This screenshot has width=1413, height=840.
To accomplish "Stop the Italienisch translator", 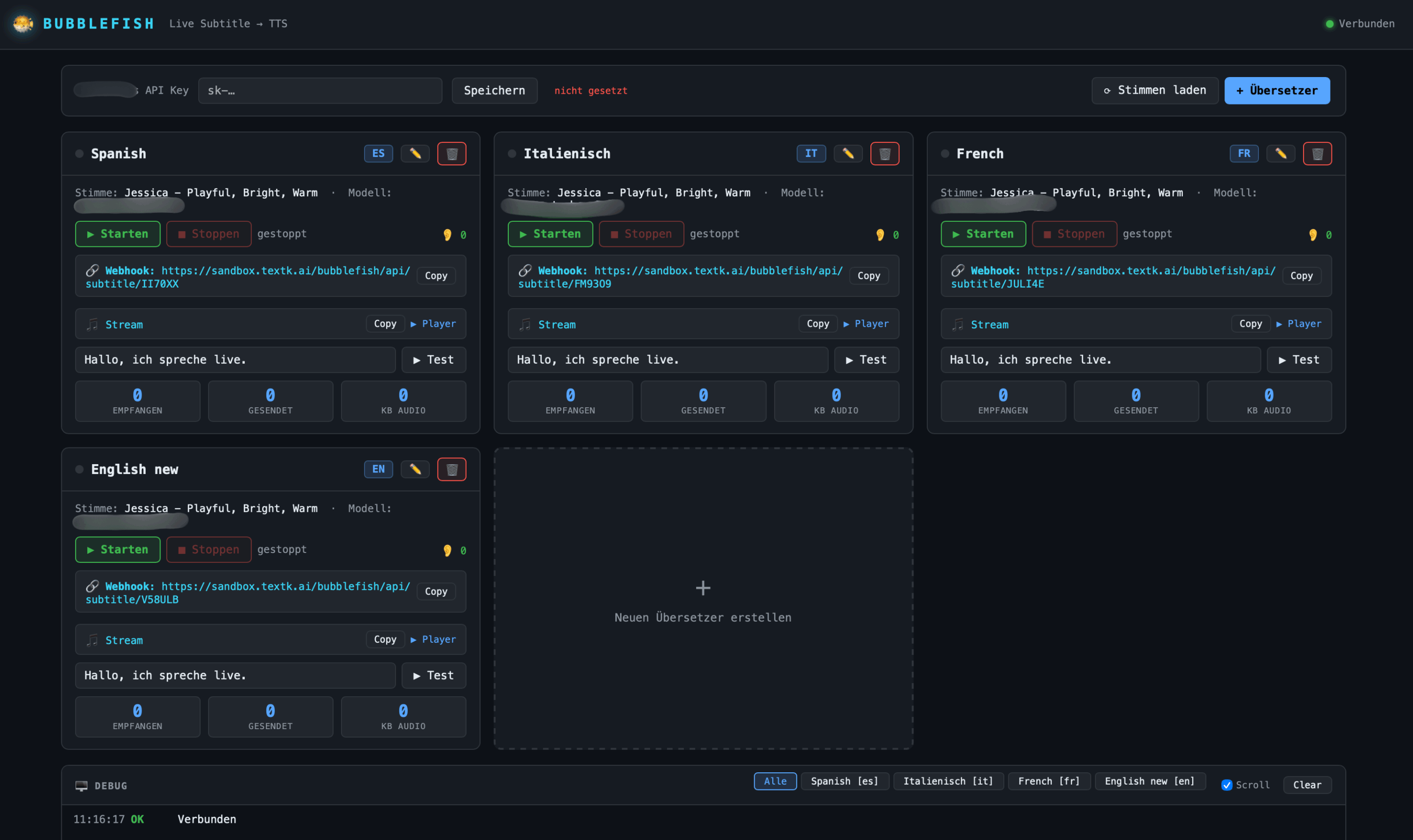I will point(641,234).
